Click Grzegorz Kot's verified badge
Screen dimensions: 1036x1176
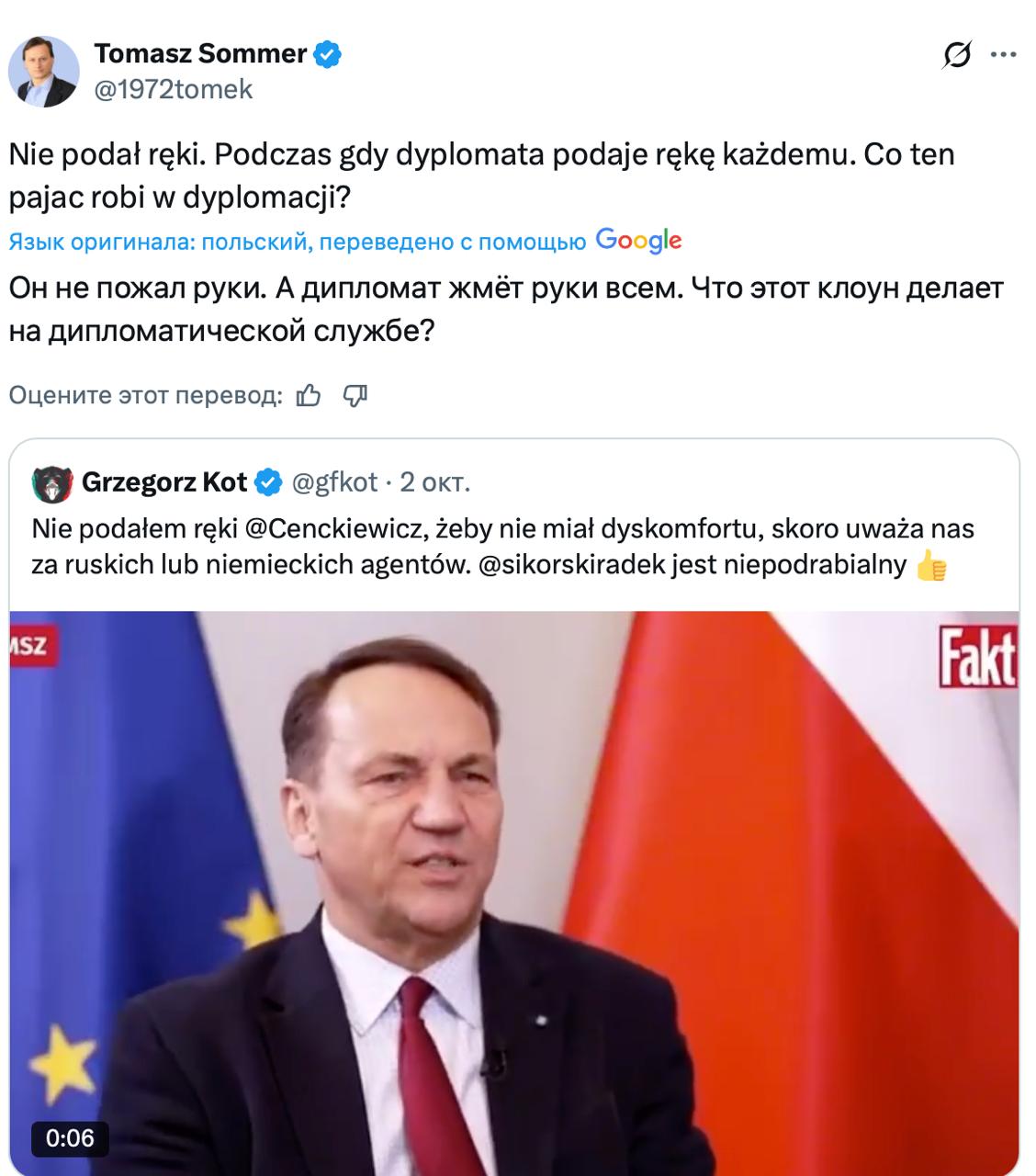(x=267, y=482)
